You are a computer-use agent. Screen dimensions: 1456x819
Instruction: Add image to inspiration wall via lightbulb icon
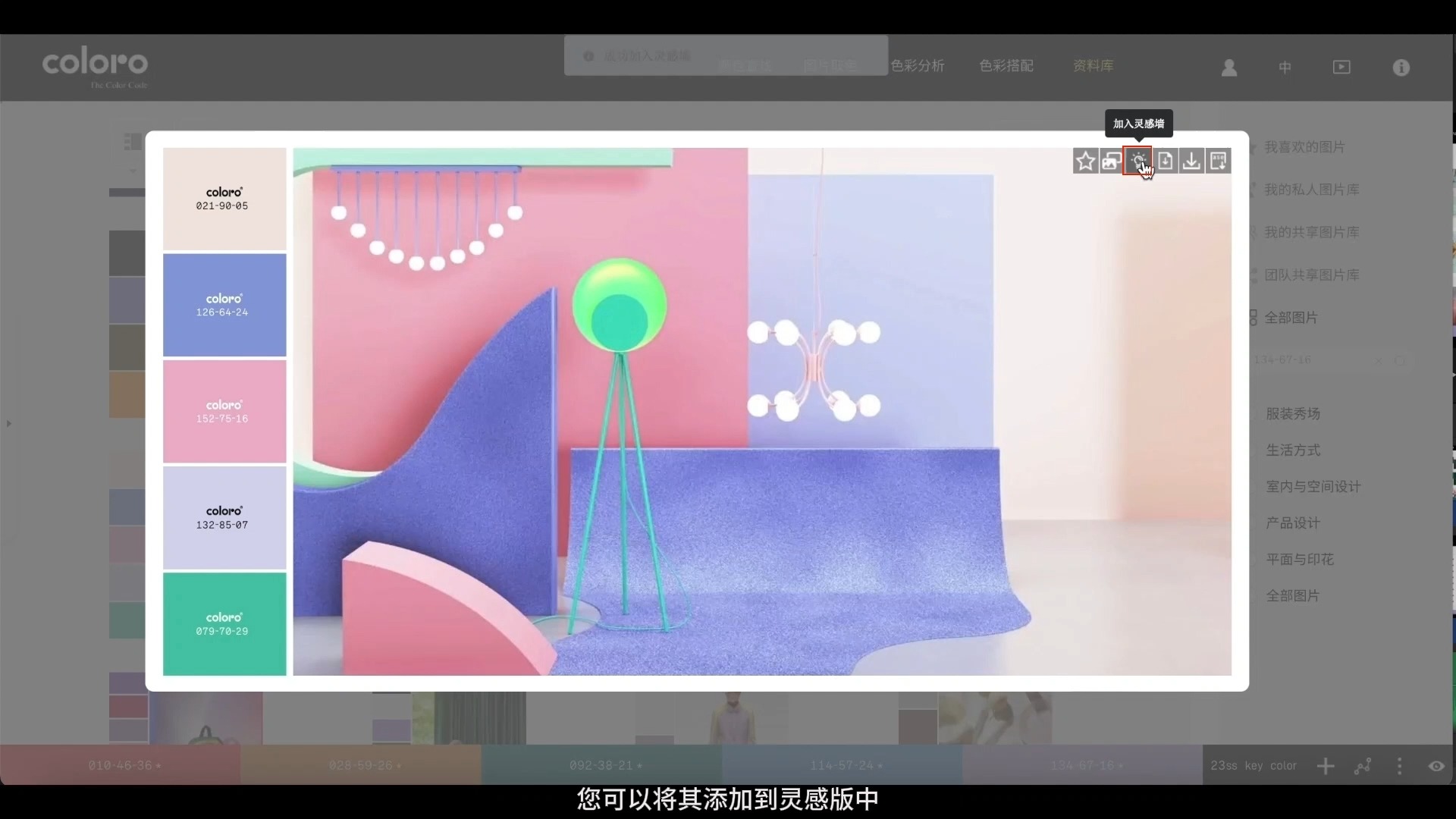1138,160
